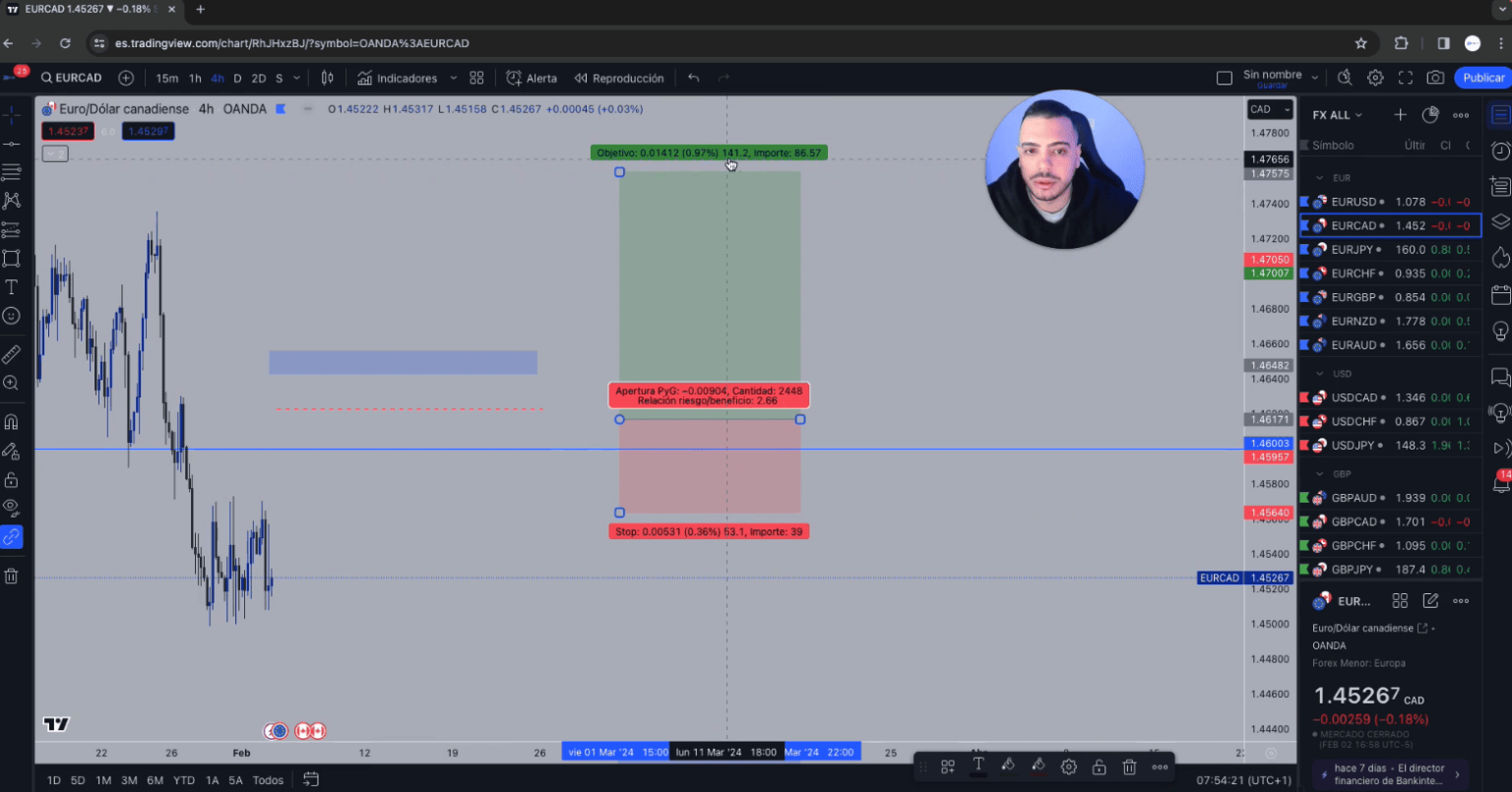Select the Text tool in the drawing toolbar
Image resolution: width=1512 pixels, height=792 pixels.
11,286
